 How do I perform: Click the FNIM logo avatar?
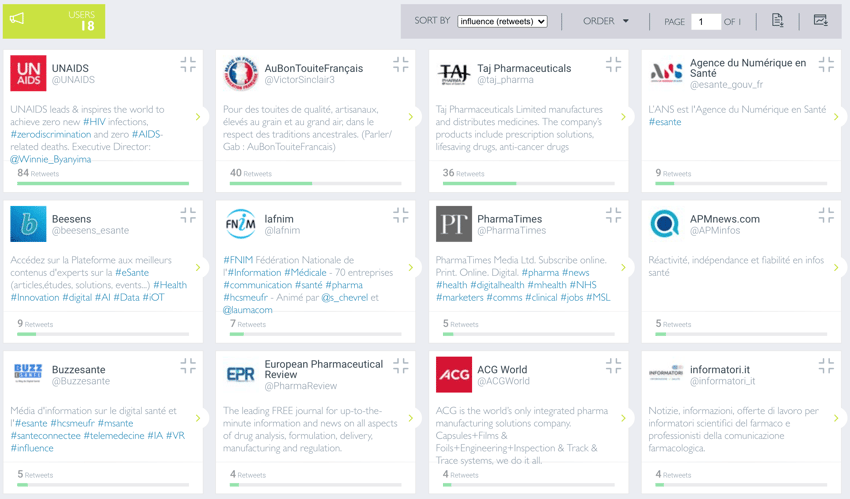coord(241,224)
